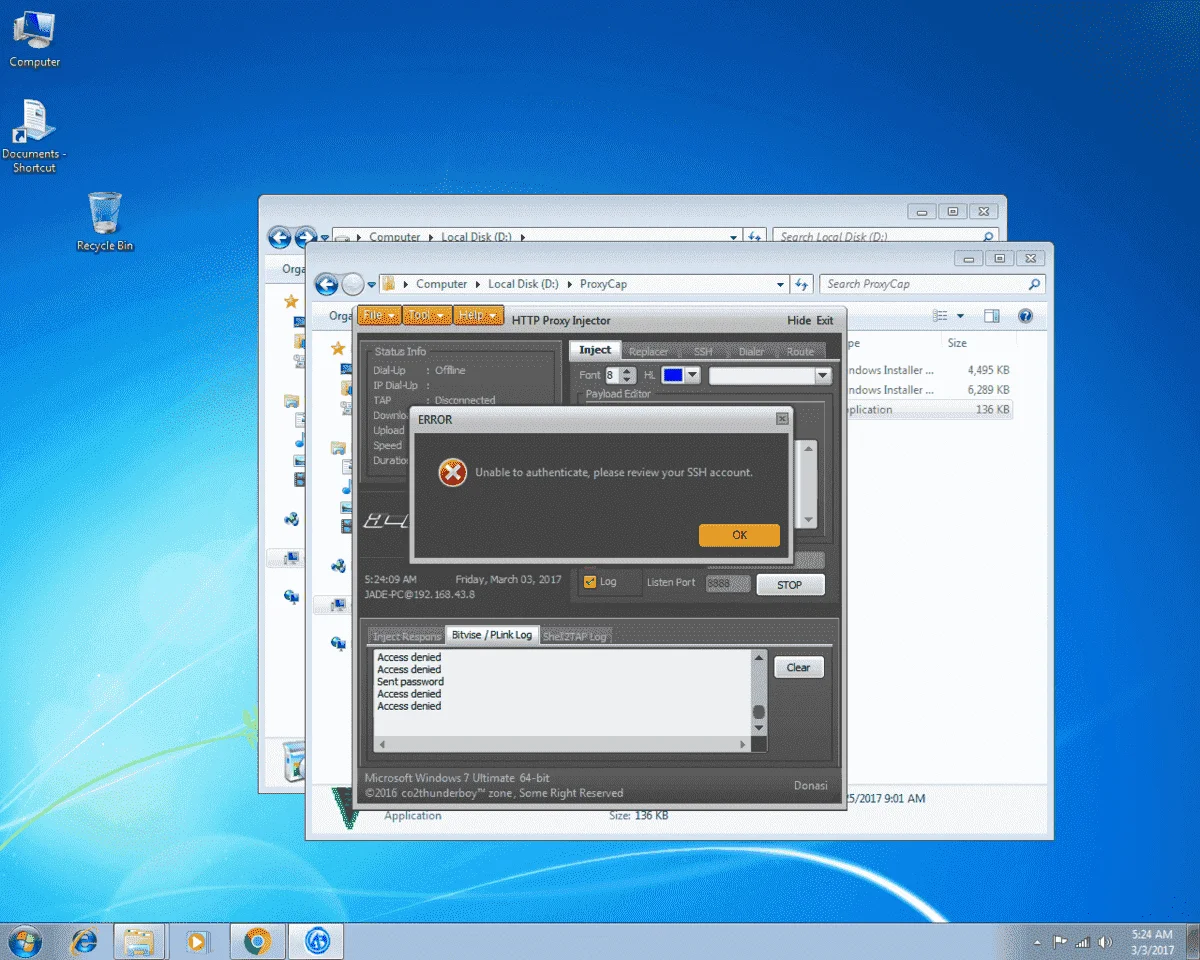Image resolution: width=1200 pixels, height=960 pixels.
Task: Open recent pages dropdown in ProxyCap window
Action: tap(372, 285)
